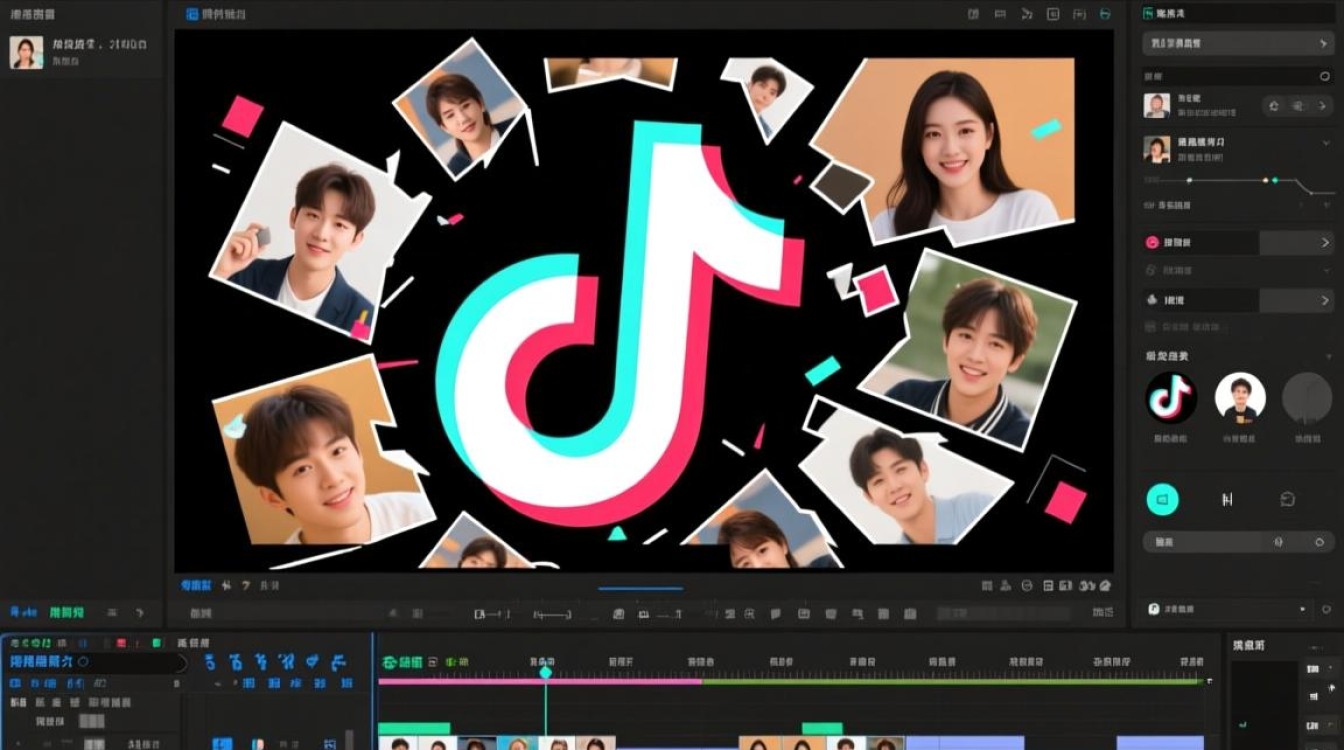
Task: Click the teal playhead marker on timeline
Action: [545, 673]
